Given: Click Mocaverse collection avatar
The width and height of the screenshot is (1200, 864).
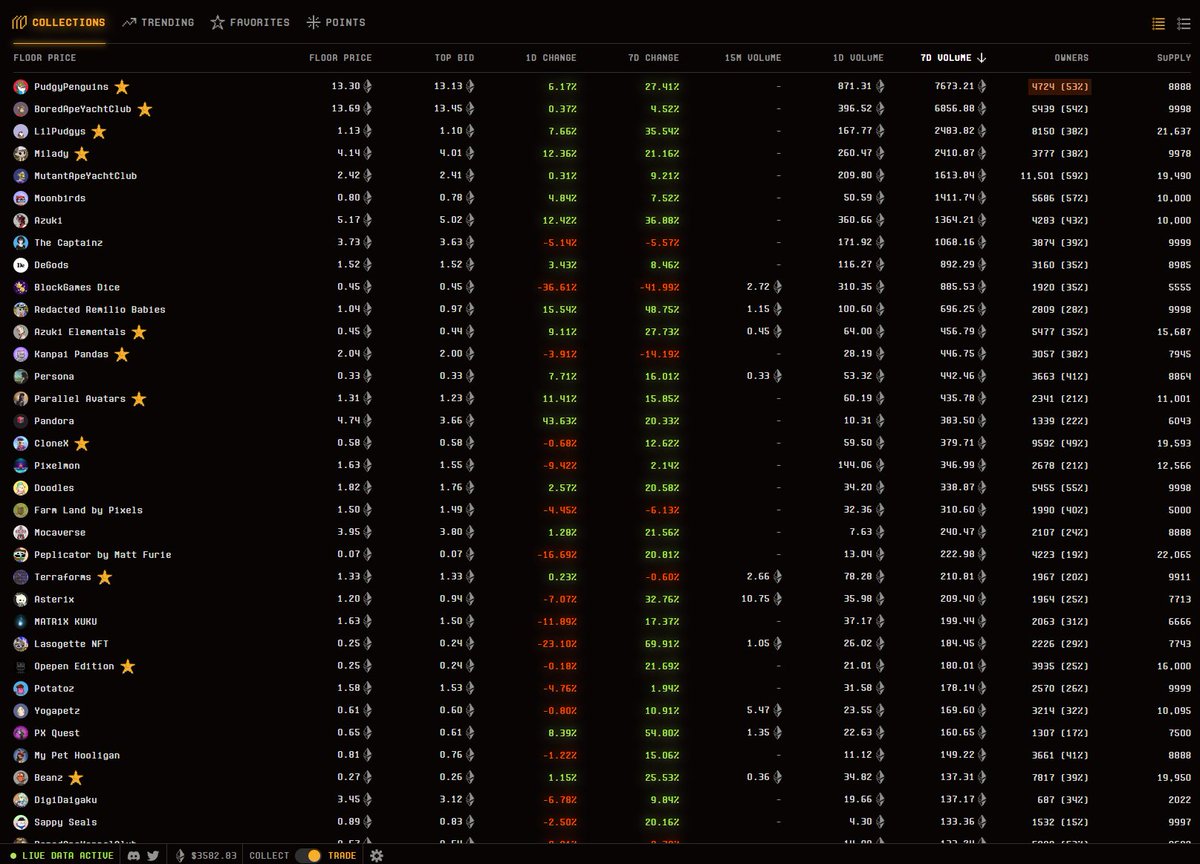Looking at the screenshot, I should pos(21,532).
